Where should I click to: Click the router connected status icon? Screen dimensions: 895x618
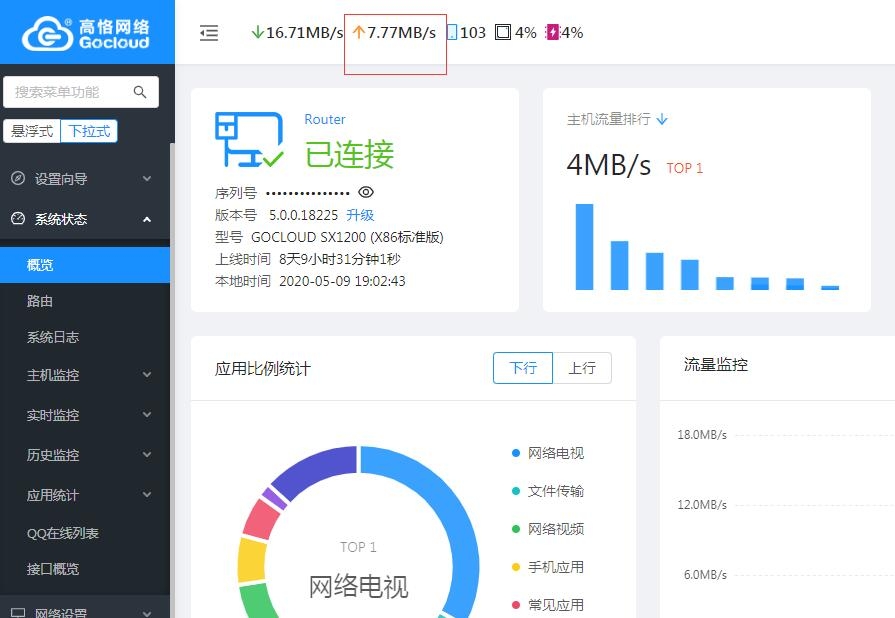[249, 140]
